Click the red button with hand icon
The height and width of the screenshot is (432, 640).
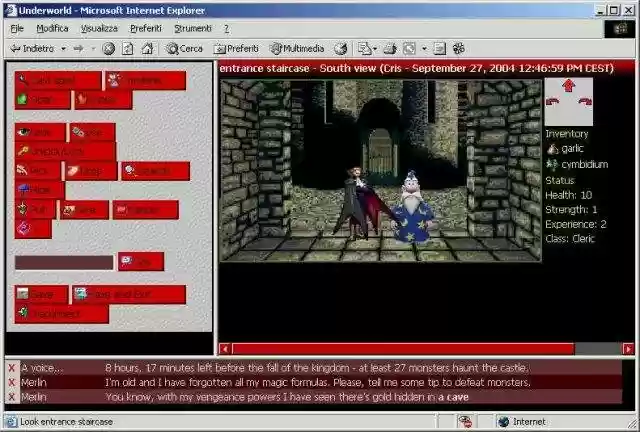click(x=103, y=99)
